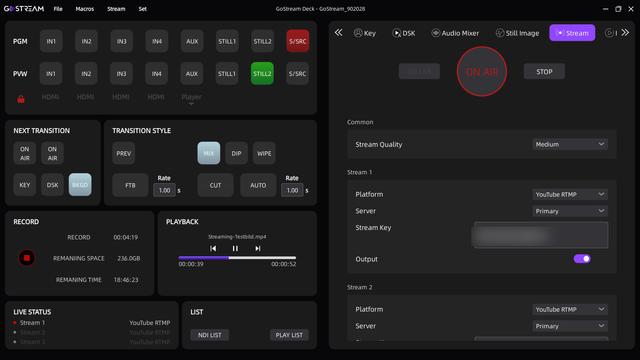640x360 pixels.
Task: Select S/SRC on the PGM row
Action: 298,41
